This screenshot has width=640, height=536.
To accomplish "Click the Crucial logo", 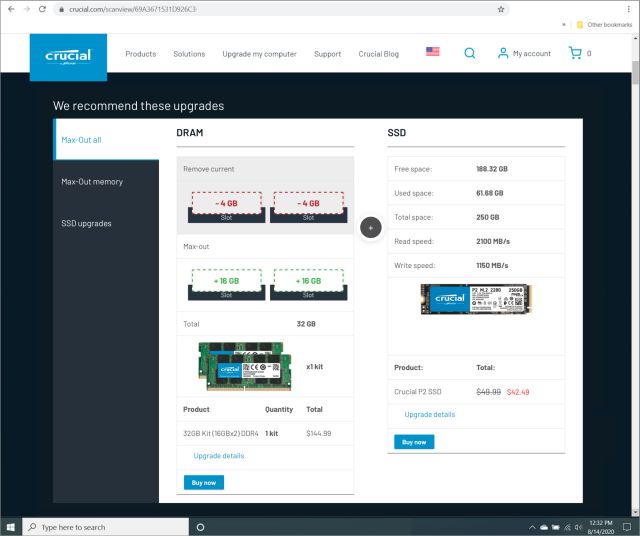I will [68, 55].
